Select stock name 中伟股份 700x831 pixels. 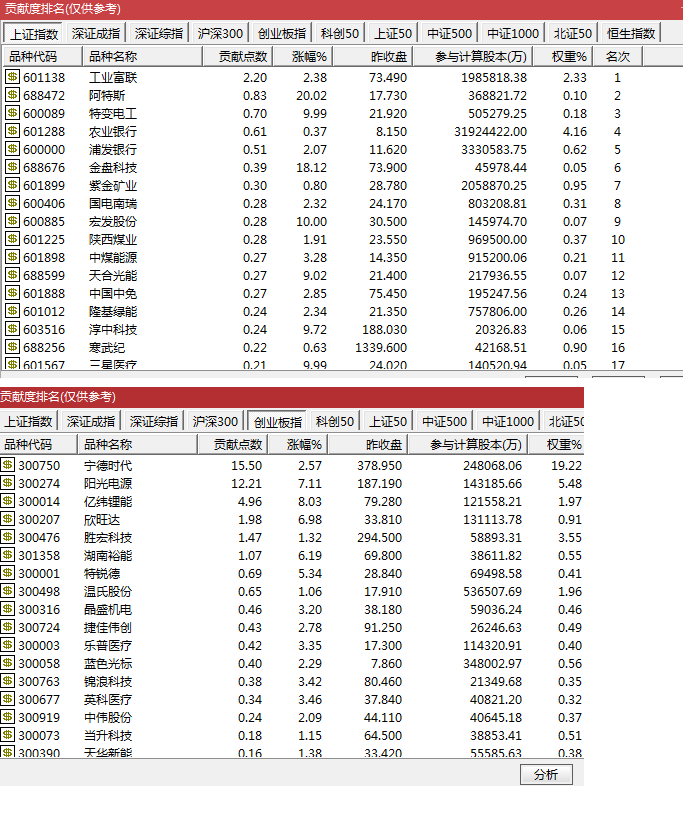click(x=108, y=718)
